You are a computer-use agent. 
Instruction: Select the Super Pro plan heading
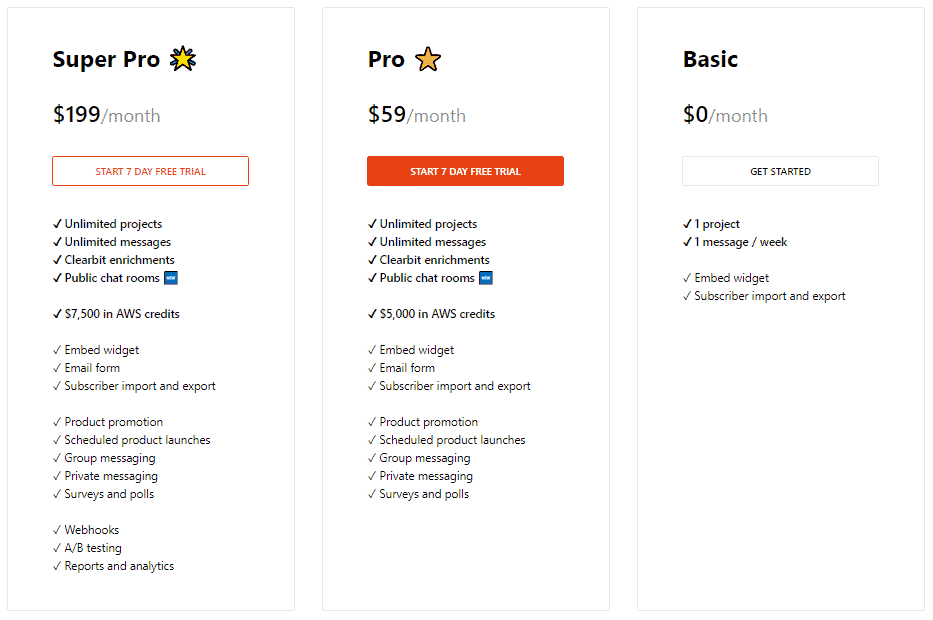click(x=105, y=58)
